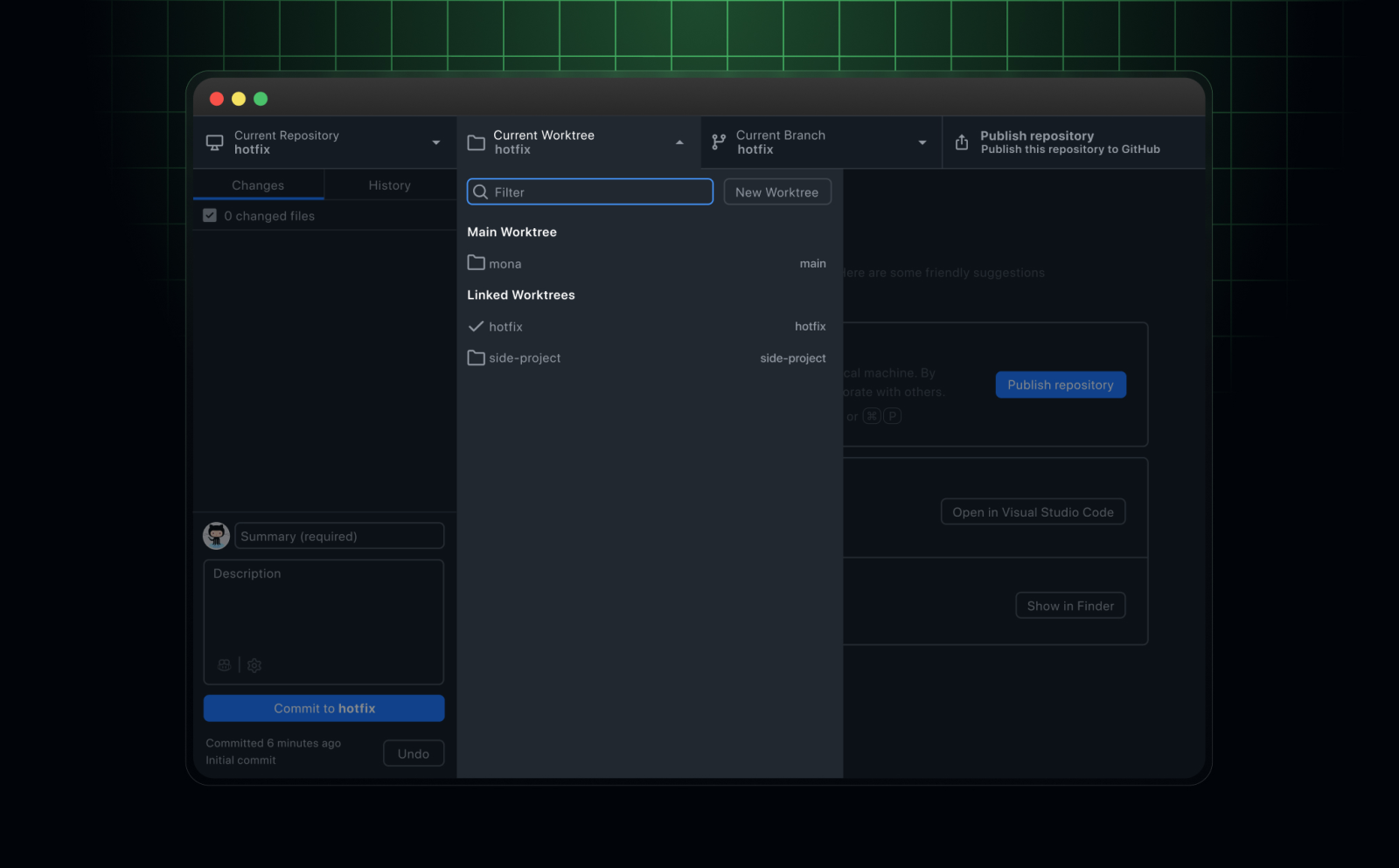Click the folder icon beside mona
Image resolution: width=1399 pixels, height=868 pixels.
477,262
